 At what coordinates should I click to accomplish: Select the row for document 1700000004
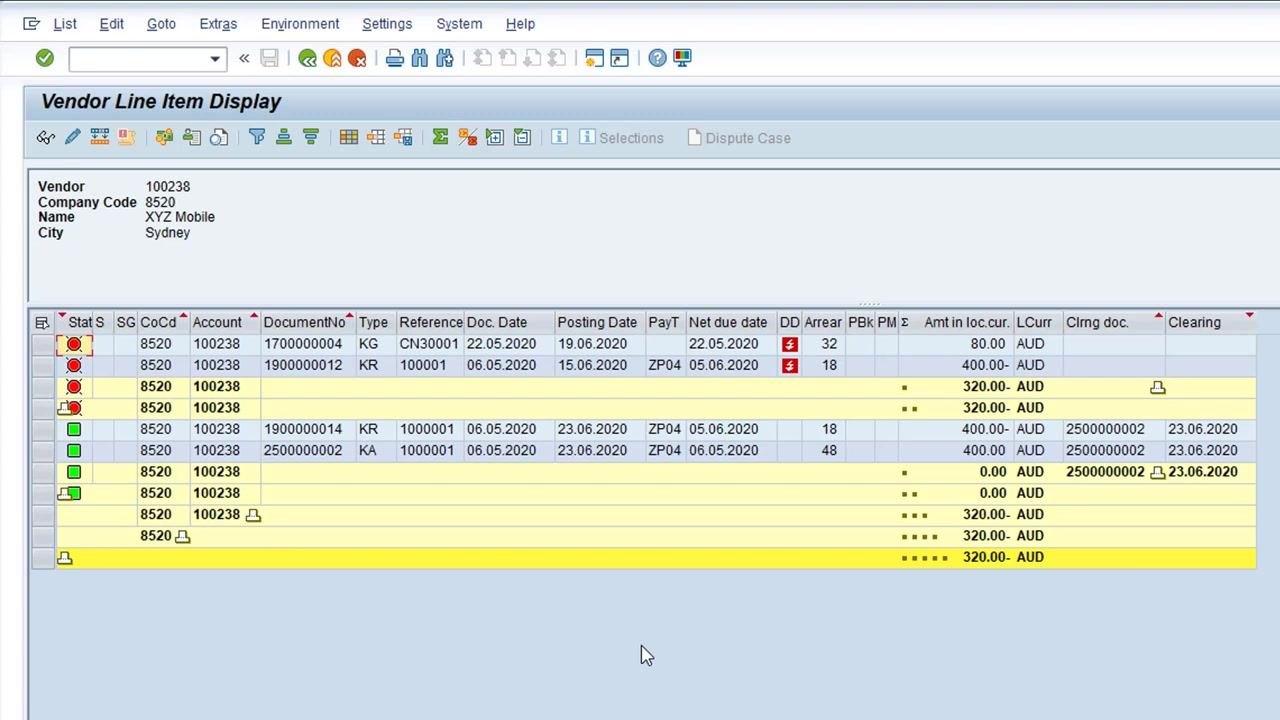[42, 344]
